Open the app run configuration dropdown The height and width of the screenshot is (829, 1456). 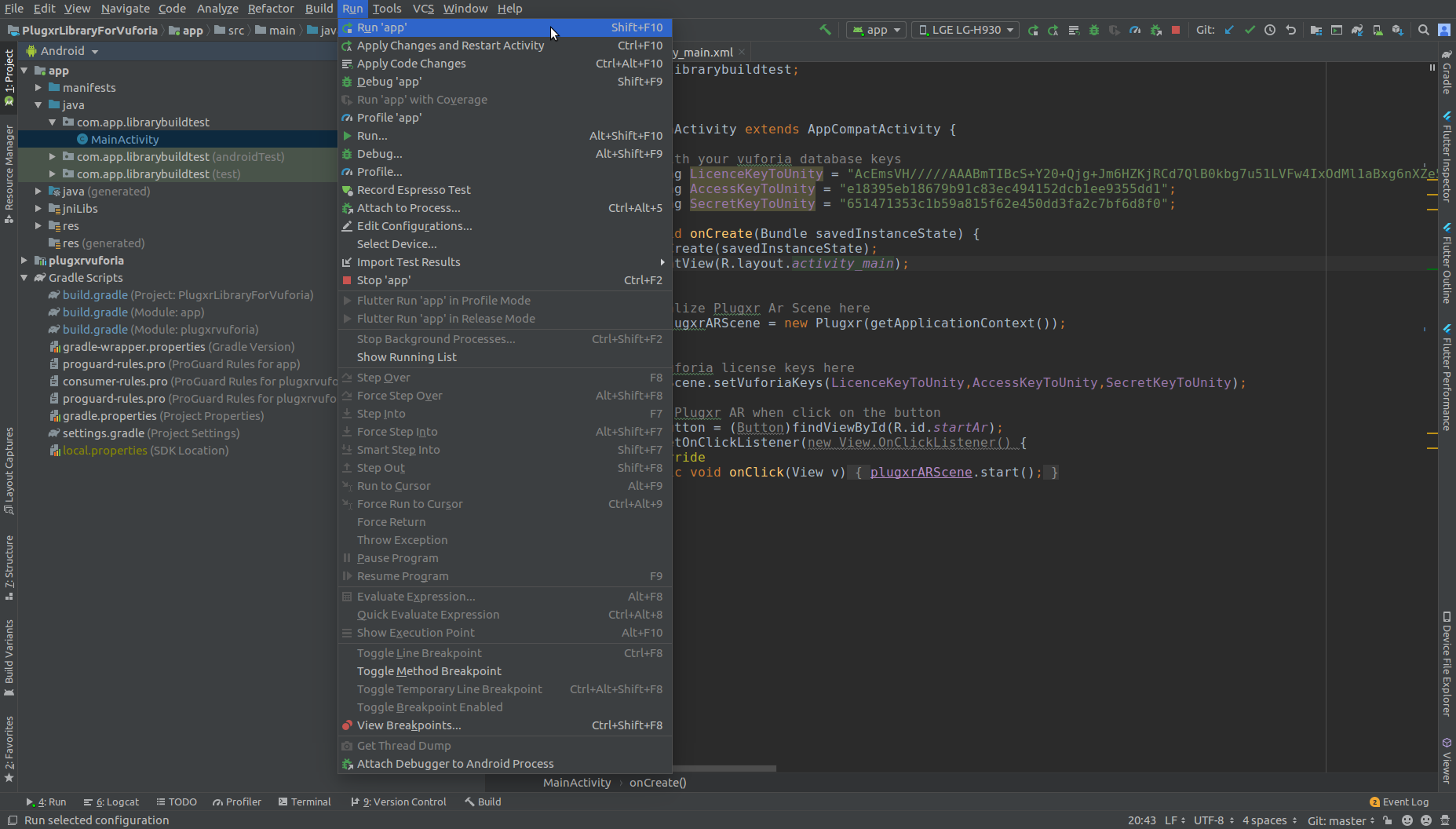pyautogui.click(x=877, y=30)
